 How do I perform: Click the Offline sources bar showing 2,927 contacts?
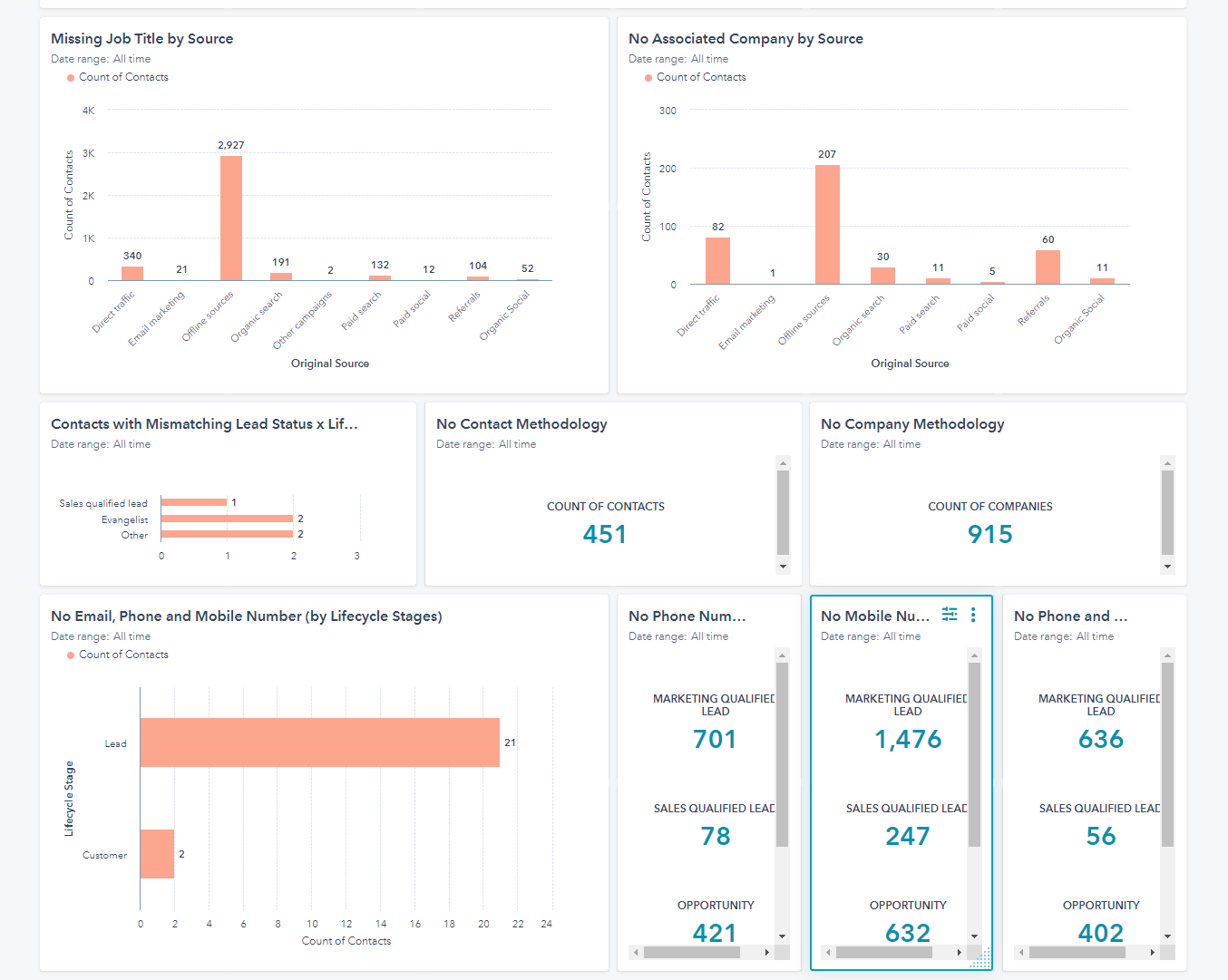click(229, 218)
